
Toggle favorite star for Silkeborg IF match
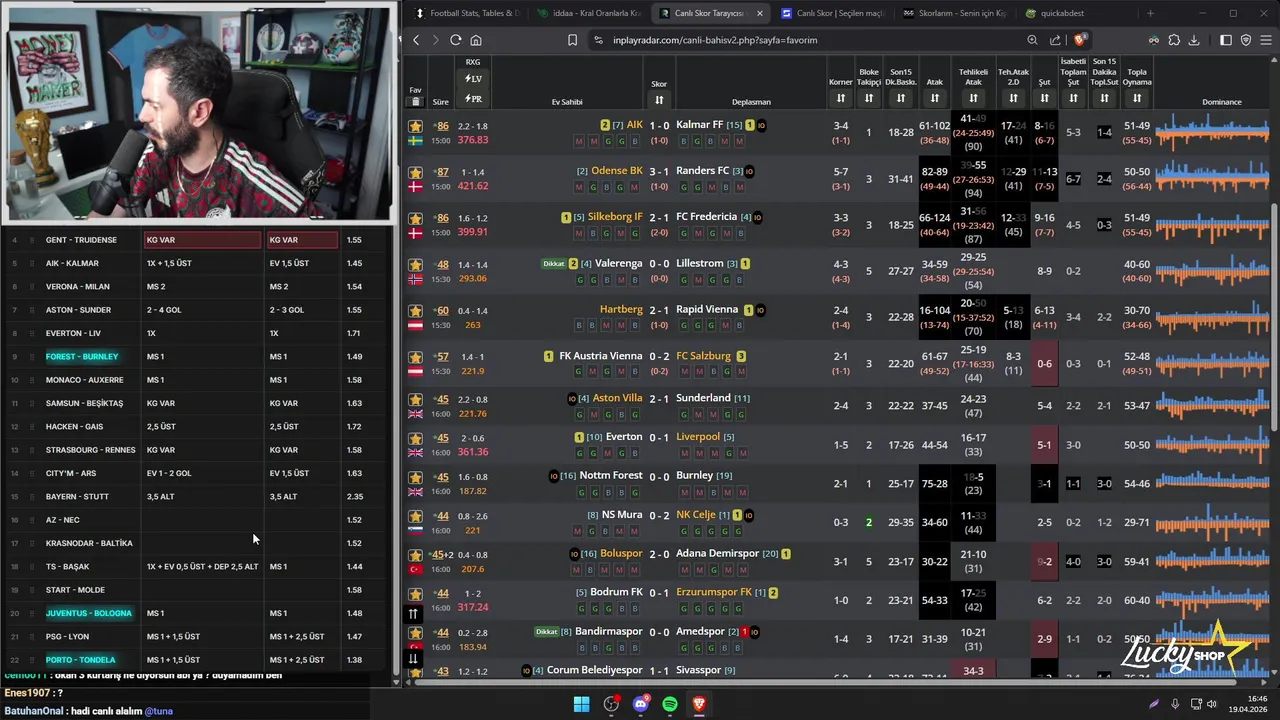(x=415, y=218)
